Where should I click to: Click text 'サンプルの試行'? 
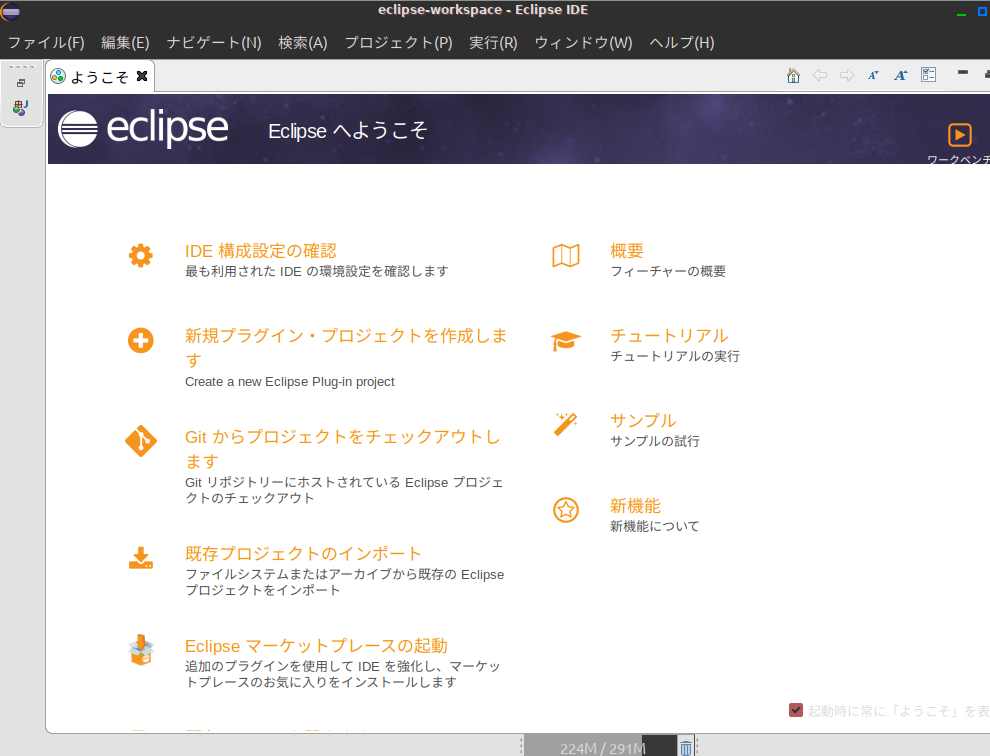click(655, 441)
